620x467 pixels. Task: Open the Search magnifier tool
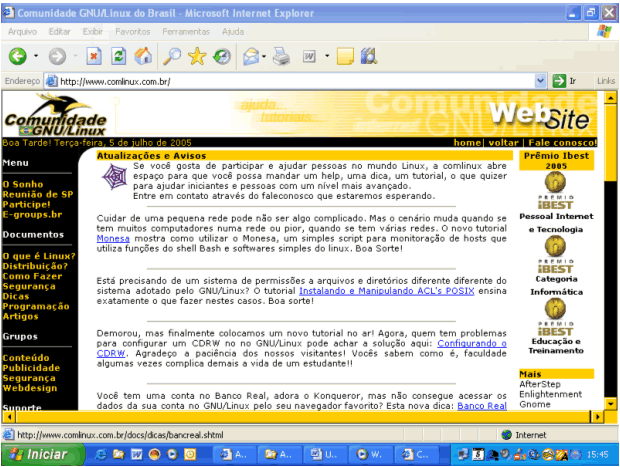[172, 56]
